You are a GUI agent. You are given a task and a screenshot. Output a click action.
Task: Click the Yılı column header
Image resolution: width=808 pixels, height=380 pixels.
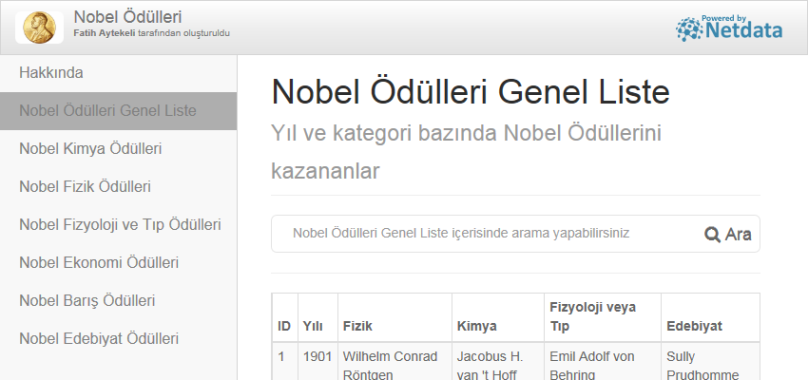pyautogui.click(x=317, y=317)
